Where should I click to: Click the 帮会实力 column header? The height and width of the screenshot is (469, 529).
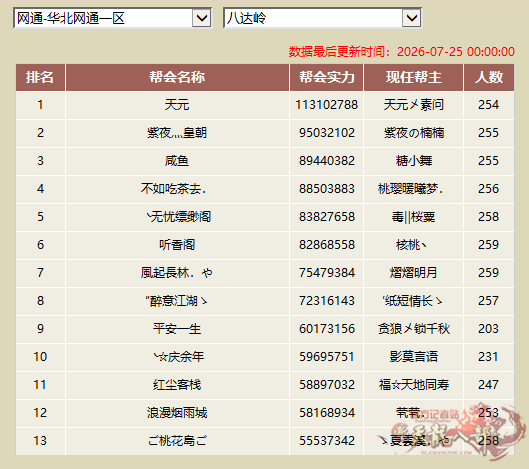pos(327,77)
